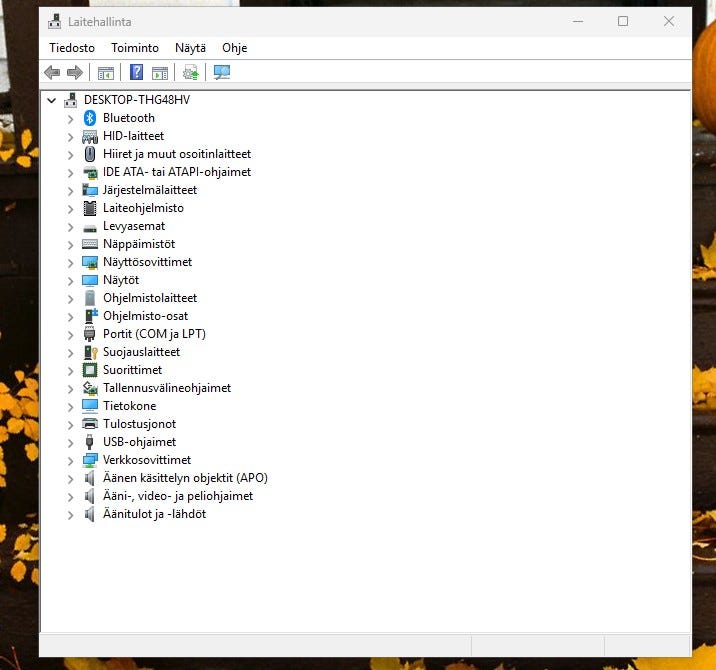This screenshot has height=670, width=716.
Task: Click the HID-laitteet category icon
Action: (90, 136)
